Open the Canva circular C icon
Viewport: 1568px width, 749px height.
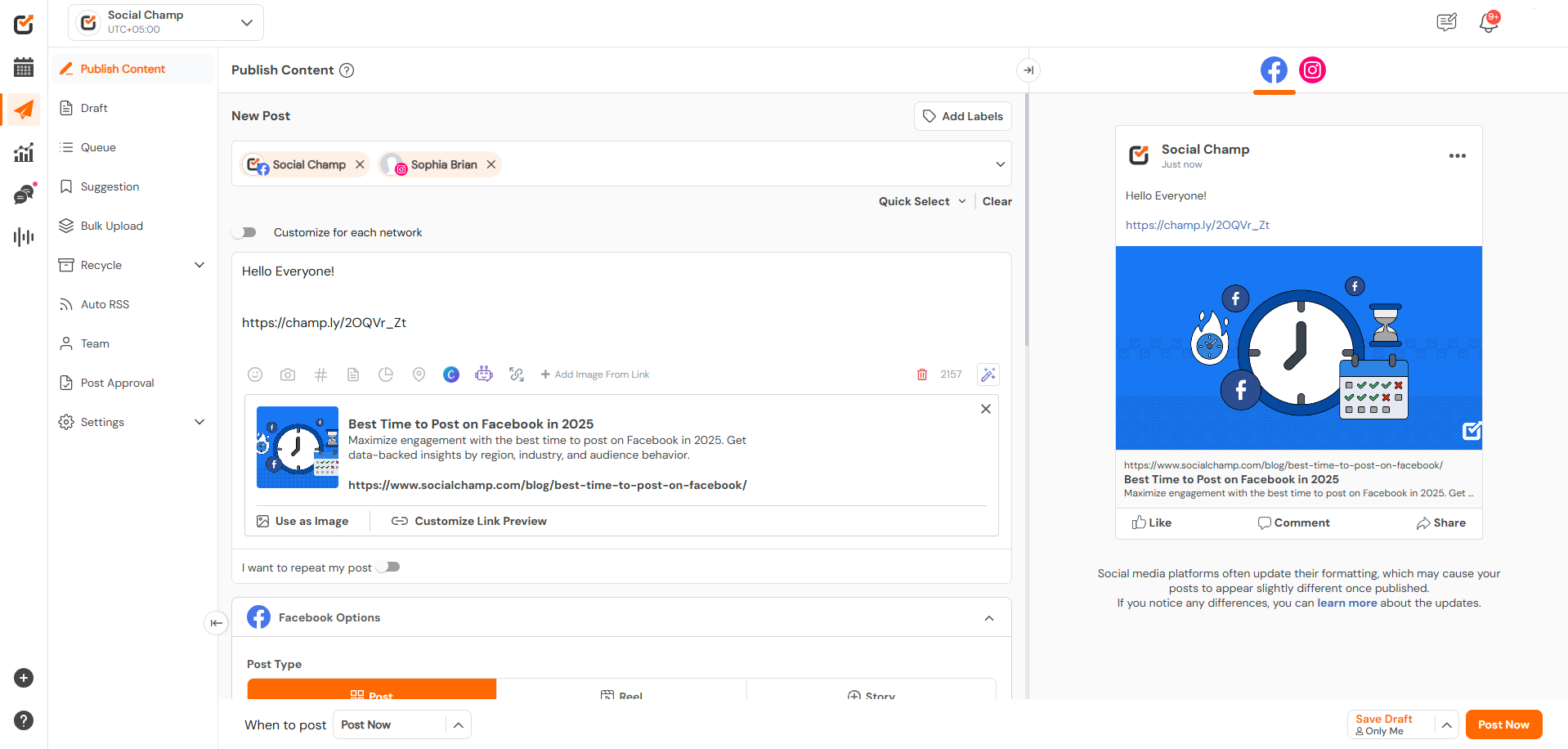pyautogui.click(x=451, y=374)
